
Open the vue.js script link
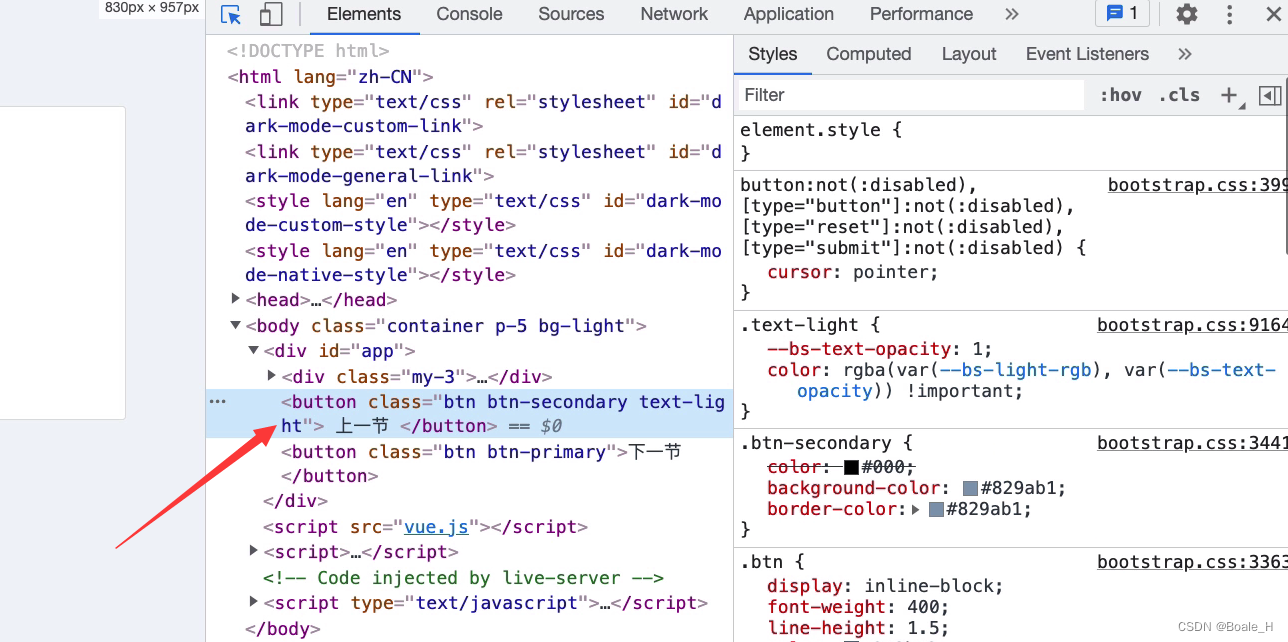(x=436, y=527)
